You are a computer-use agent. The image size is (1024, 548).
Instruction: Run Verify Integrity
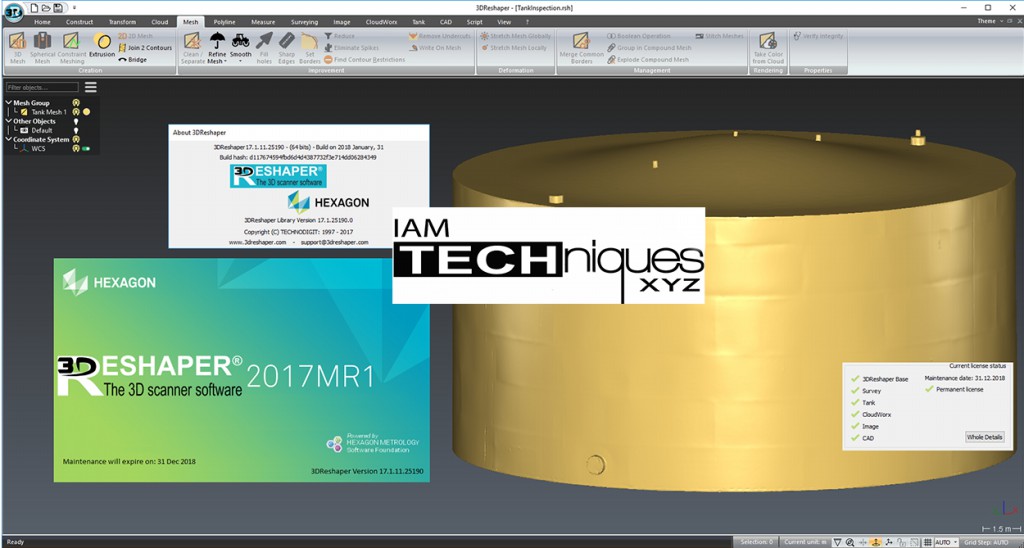tap(818, 36)
